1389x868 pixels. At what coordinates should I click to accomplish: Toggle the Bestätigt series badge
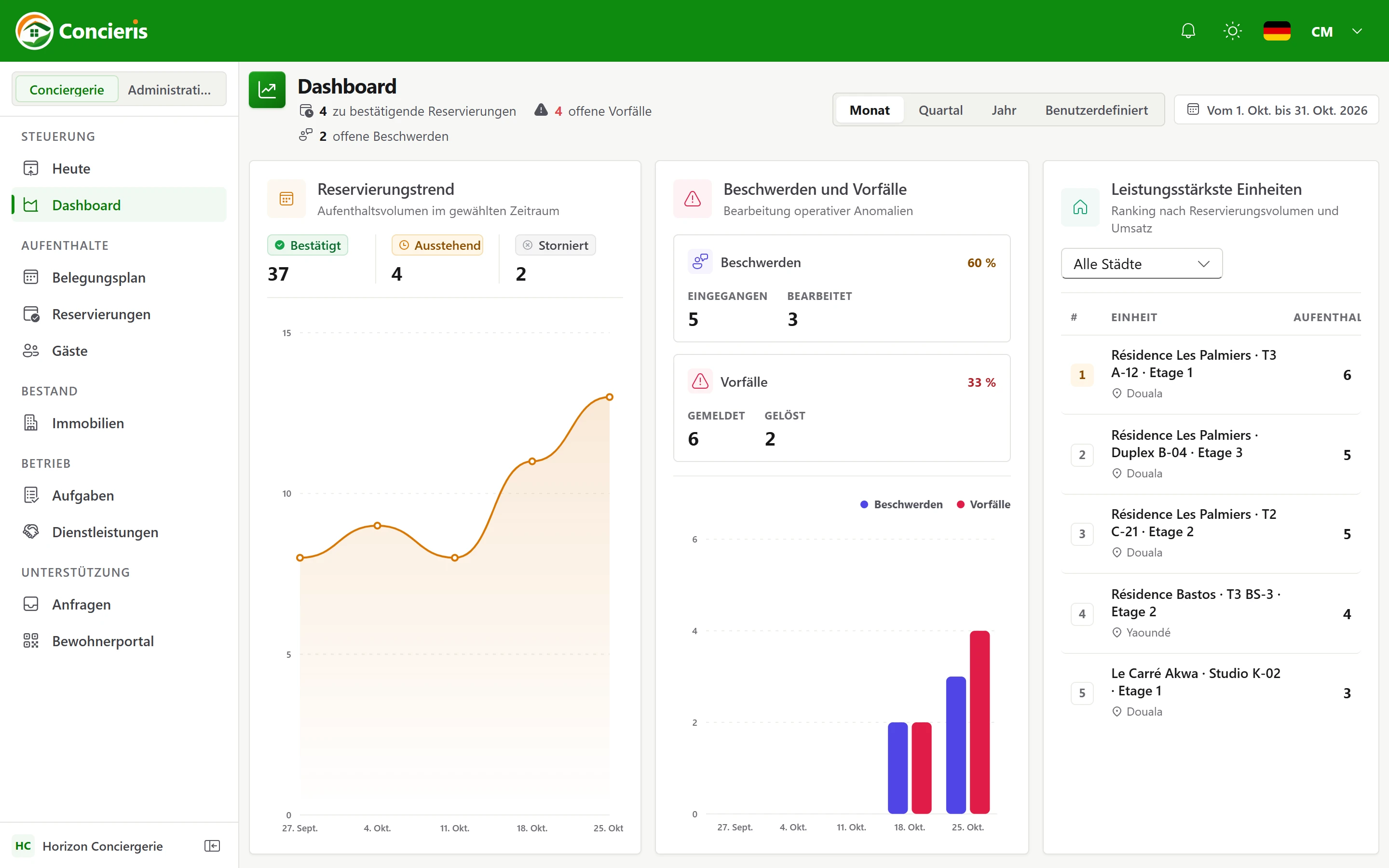(x=308, y=245)
